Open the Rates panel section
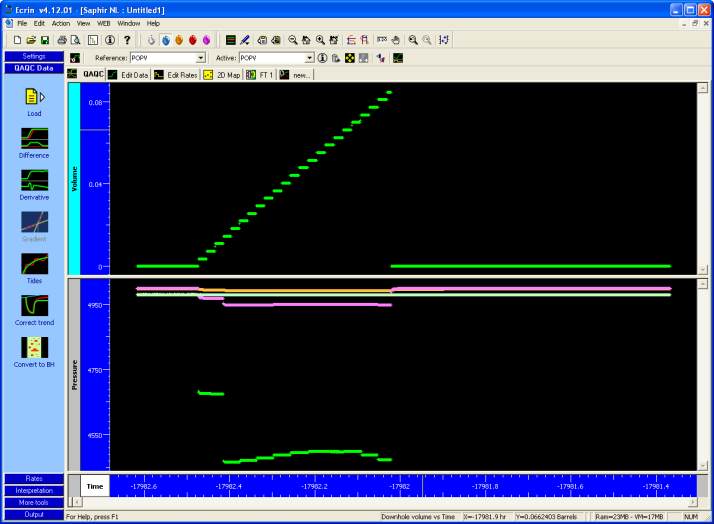The width and height of the screenshot is (714, 524). pyautogui.click(x=33, y=479)
